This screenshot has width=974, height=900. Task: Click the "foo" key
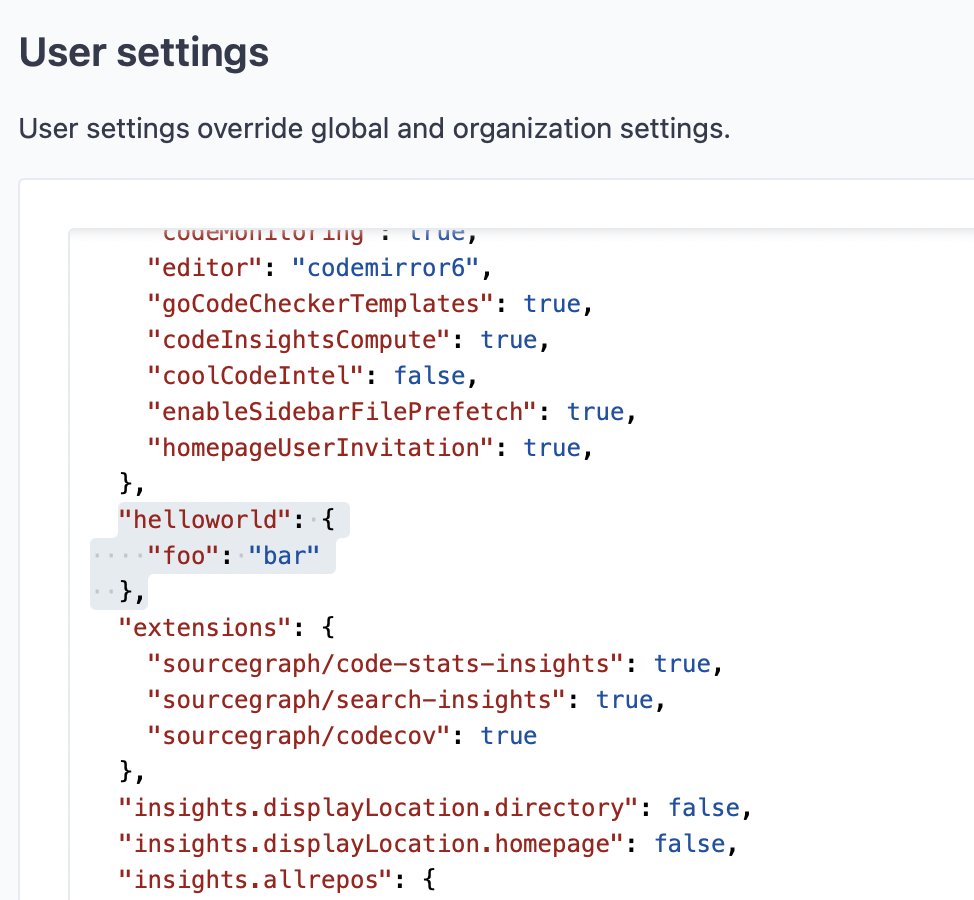183,556
